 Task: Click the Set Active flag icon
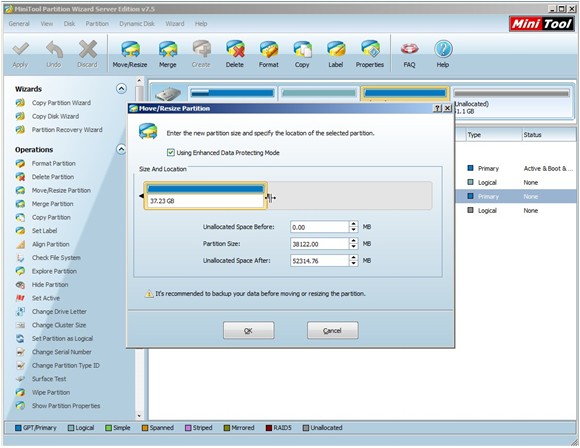(x=20, y=298)
